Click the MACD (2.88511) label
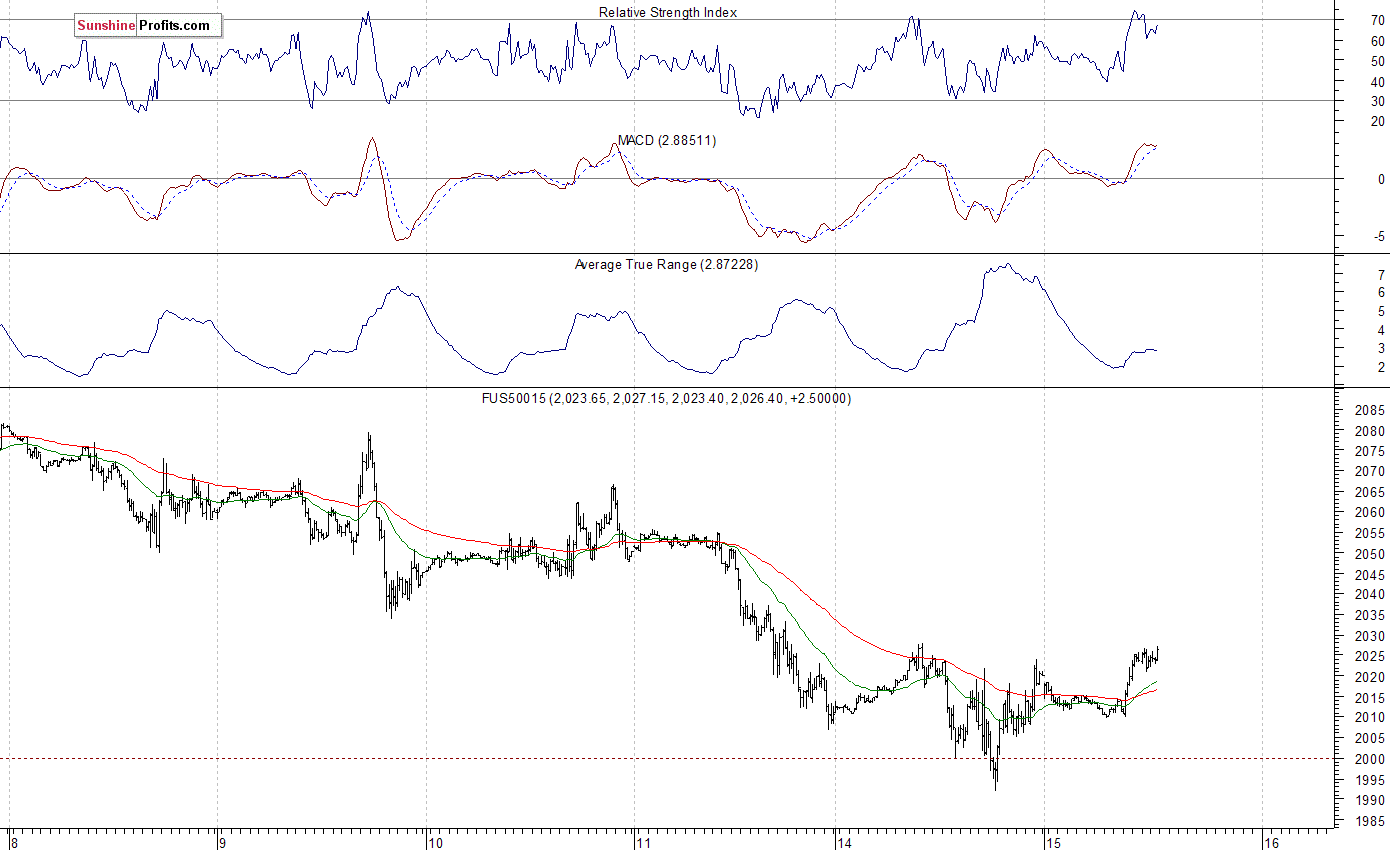 tap(667, 141)
